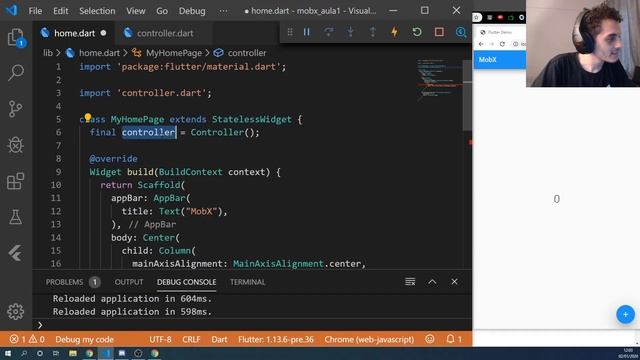Open the Selection menu
The width and height of the screenshot is (640, 360).
[x=97, y=11]
